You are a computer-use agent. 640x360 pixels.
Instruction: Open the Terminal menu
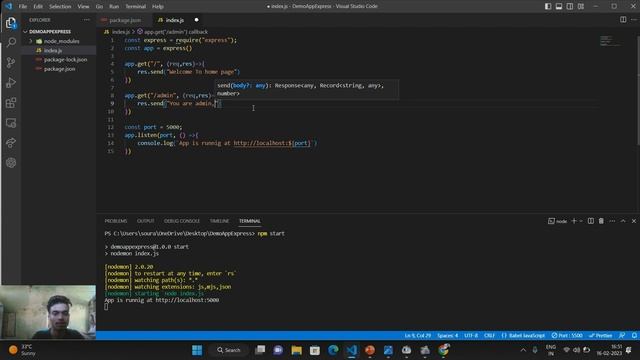click(x=136, y=6)
